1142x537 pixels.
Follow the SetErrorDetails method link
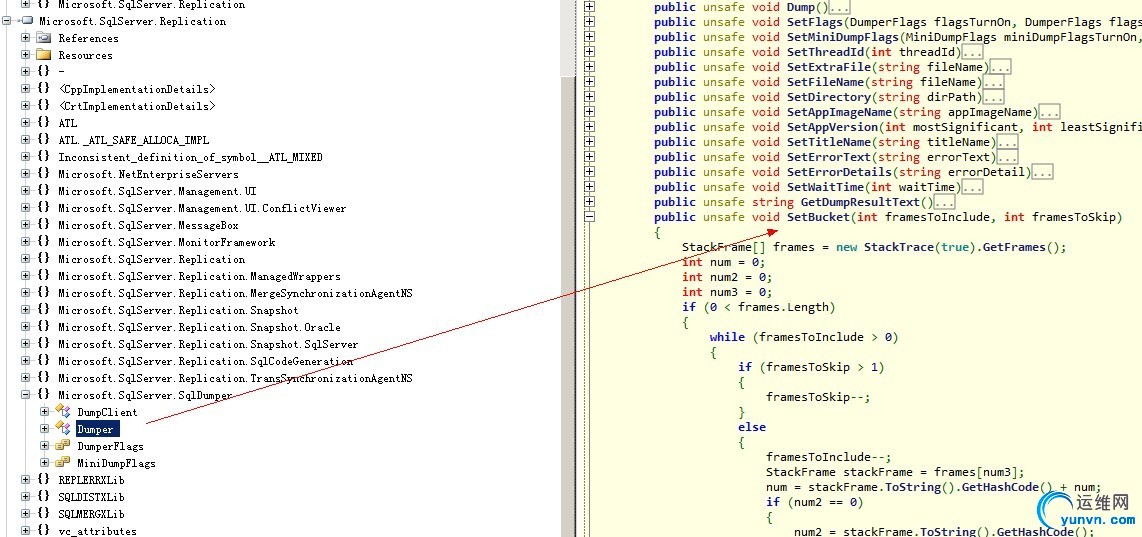point(839,172)
